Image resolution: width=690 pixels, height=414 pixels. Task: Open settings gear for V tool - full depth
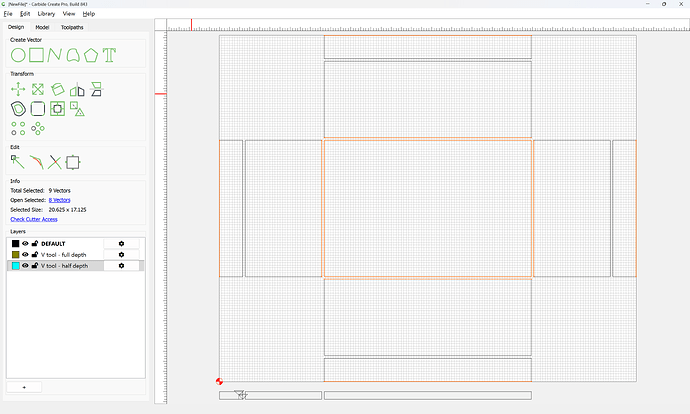(x=121, y=254)
